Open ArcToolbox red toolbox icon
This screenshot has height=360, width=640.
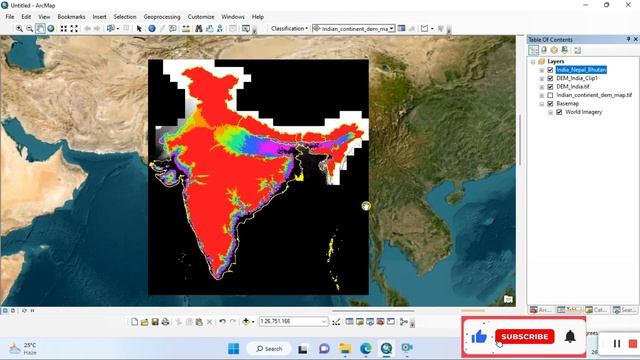(x=380, y=322)
